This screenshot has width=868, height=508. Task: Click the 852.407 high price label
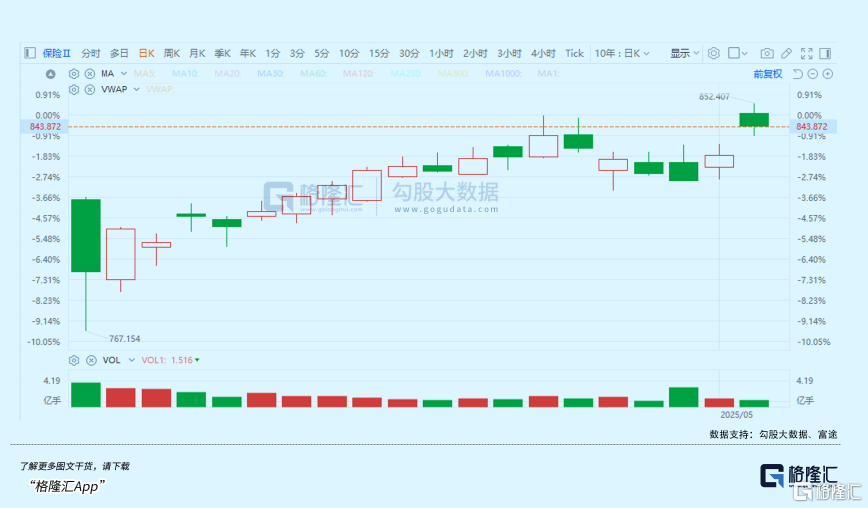pyautogui.click(x=714, y=97)
